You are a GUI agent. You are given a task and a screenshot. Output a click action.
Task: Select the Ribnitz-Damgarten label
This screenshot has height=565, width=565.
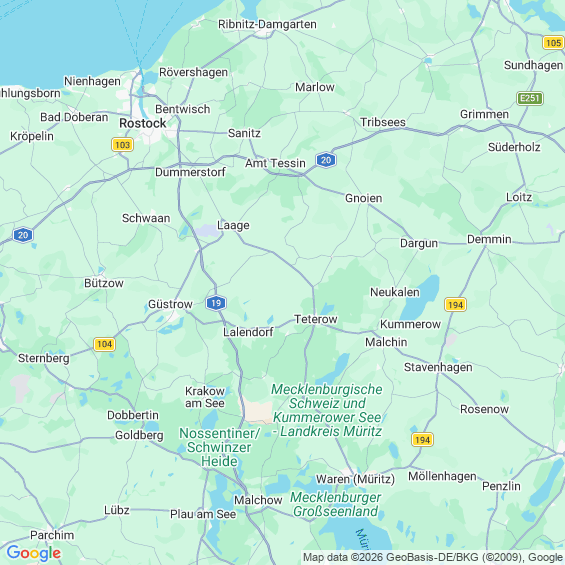(x=267, y=24)
